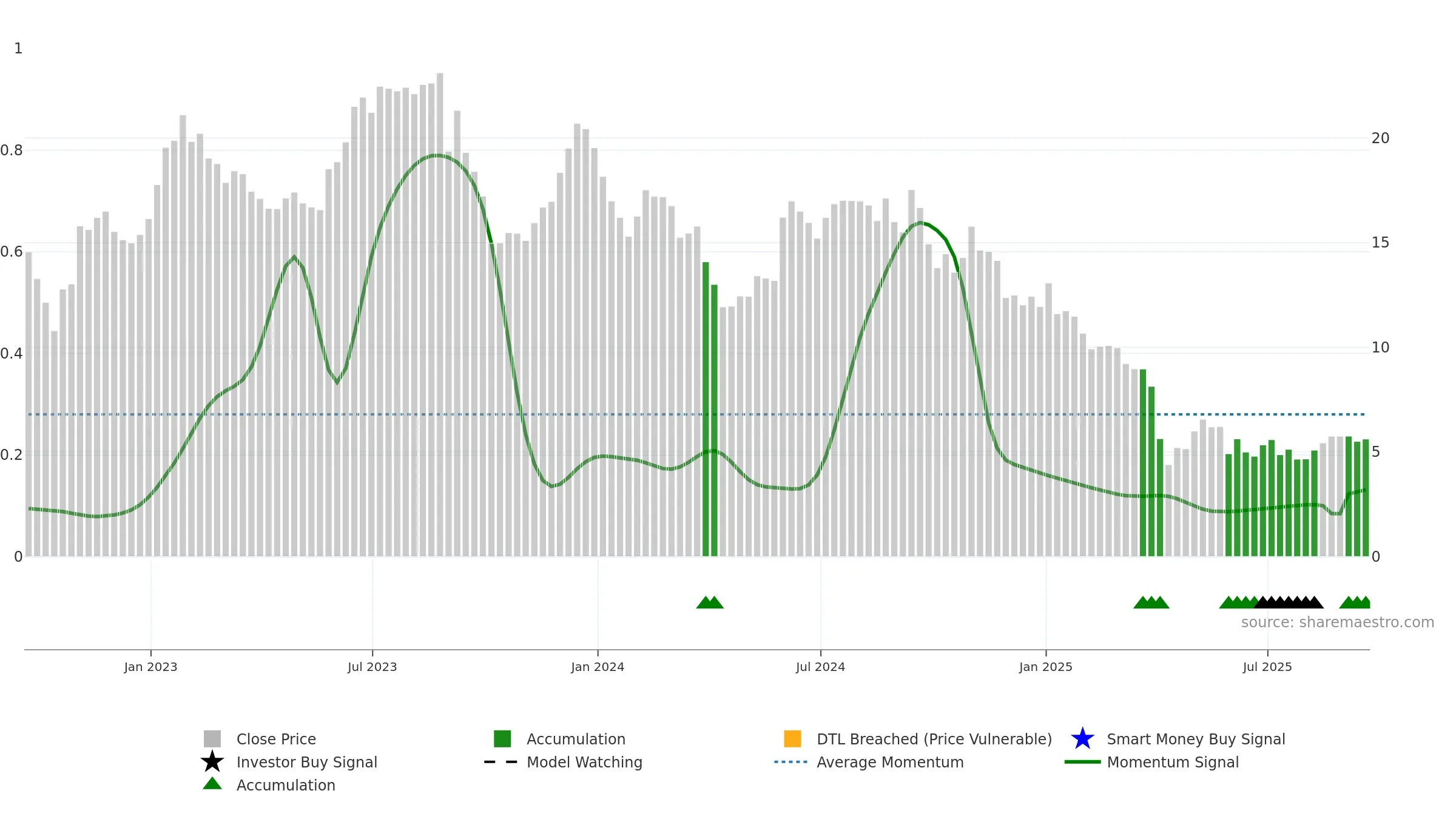Viewport: 1456px width, 819px height.
Task: Click the green Momentum Signal legend line
Action: click(x=1082, y=762)
